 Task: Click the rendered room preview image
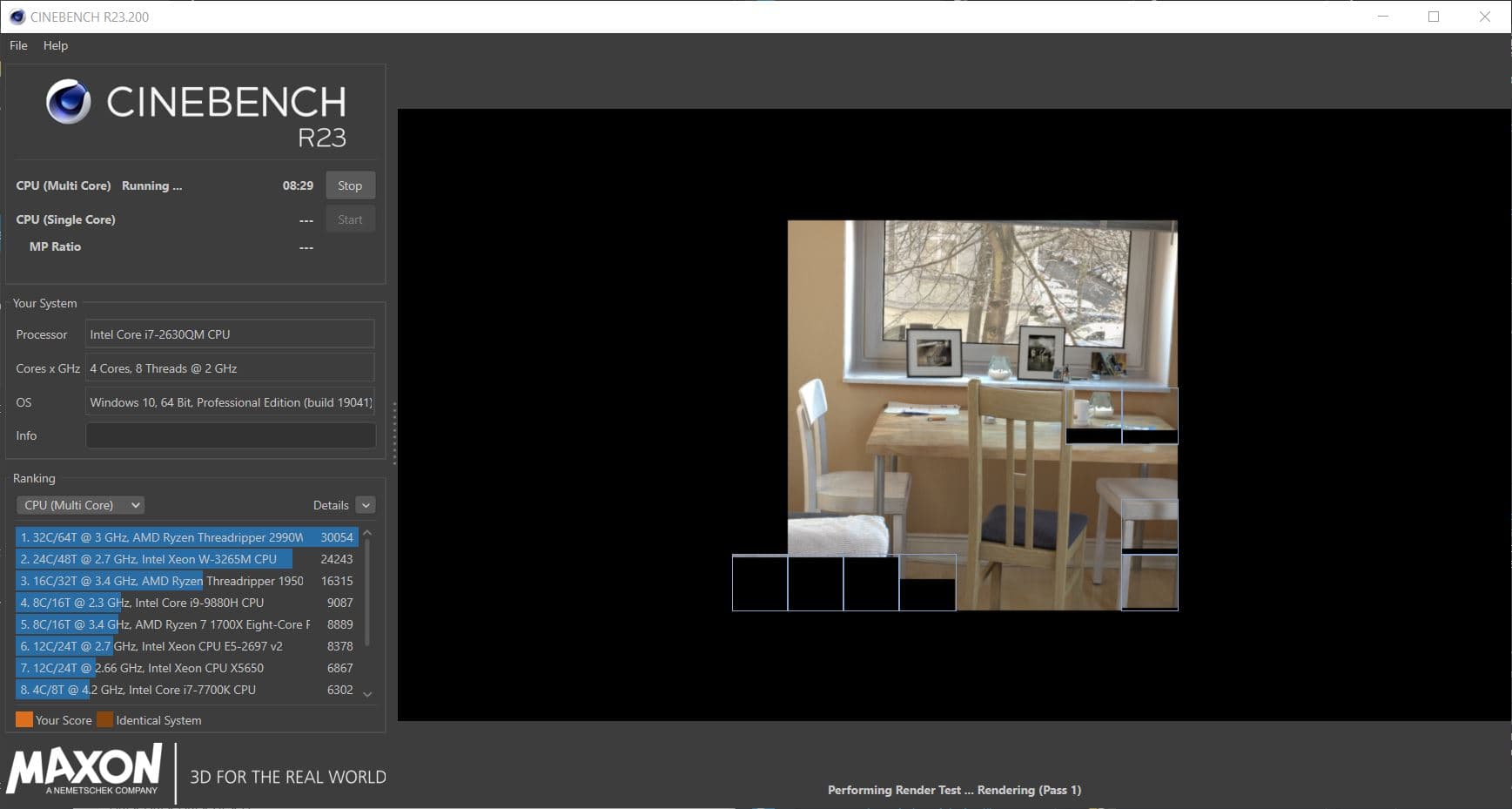[982, 415]
